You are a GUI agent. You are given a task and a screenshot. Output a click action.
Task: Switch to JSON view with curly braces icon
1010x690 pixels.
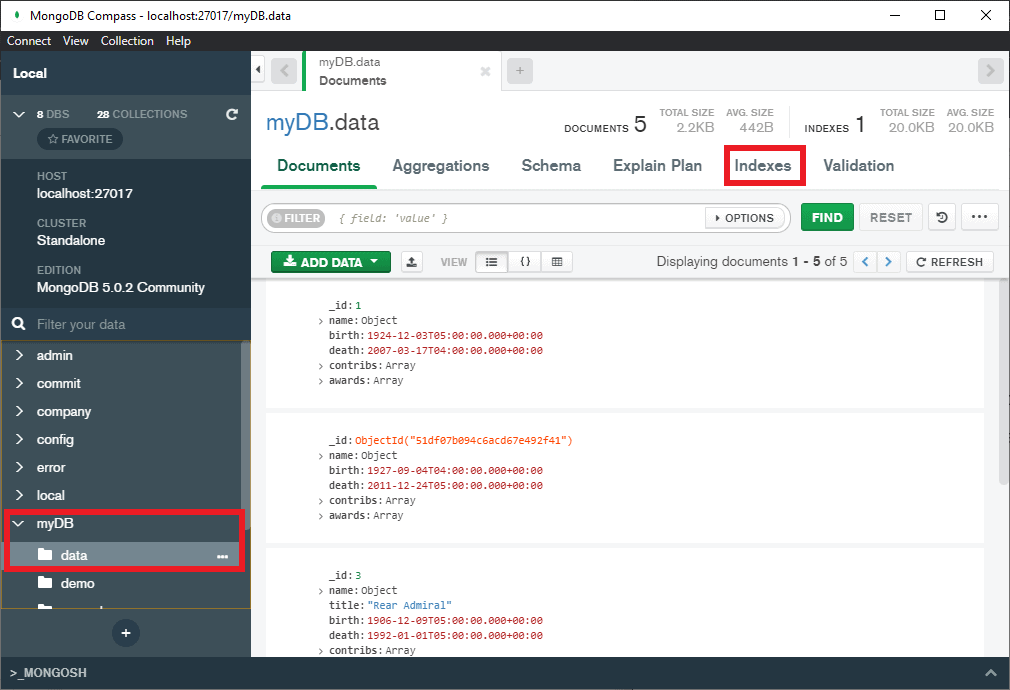point(525,261)
